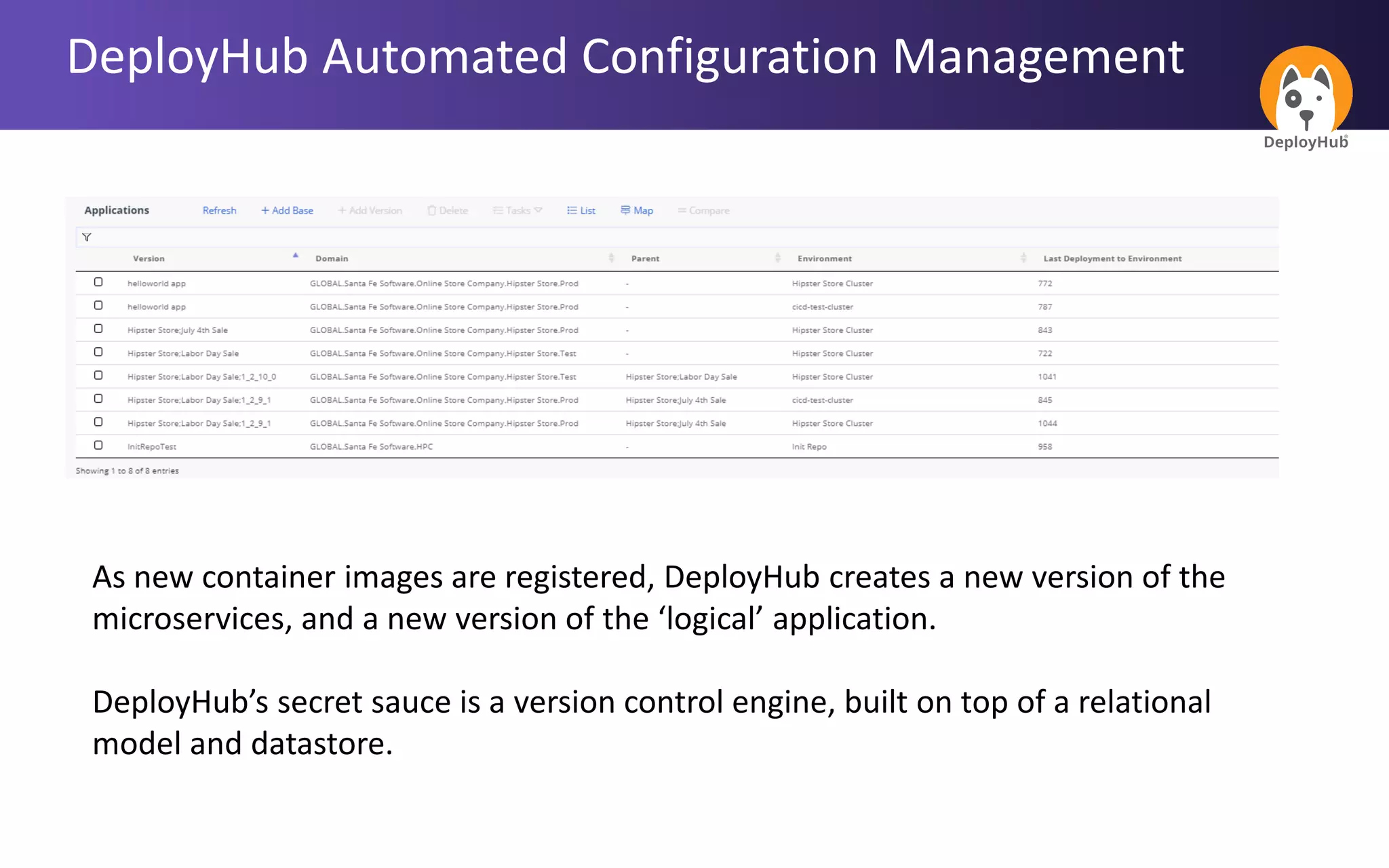Check the Labor Day Sale;1_2_9_1 row with 845
1389x868 pixels.
click(98, 399)
